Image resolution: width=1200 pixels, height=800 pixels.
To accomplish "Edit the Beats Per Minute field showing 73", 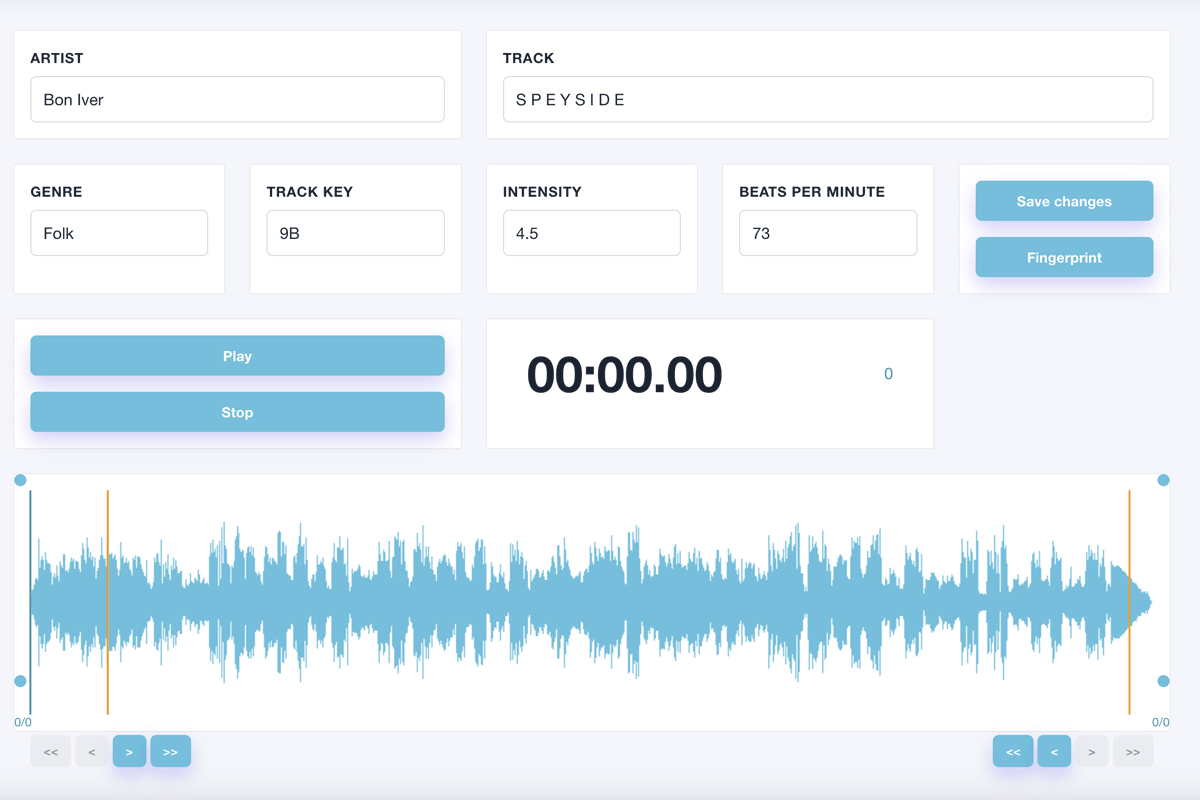I will (828, 233).
